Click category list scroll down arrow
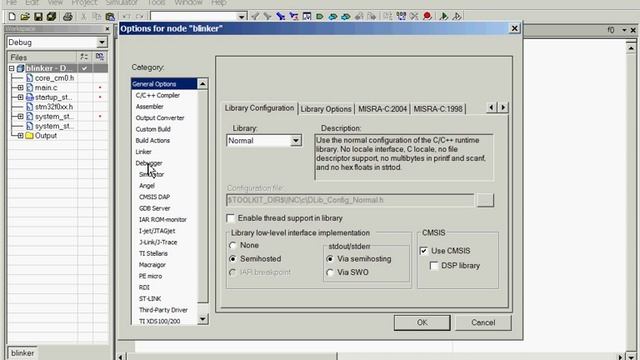Screen dimensions: 640x360 click(202, 319)
